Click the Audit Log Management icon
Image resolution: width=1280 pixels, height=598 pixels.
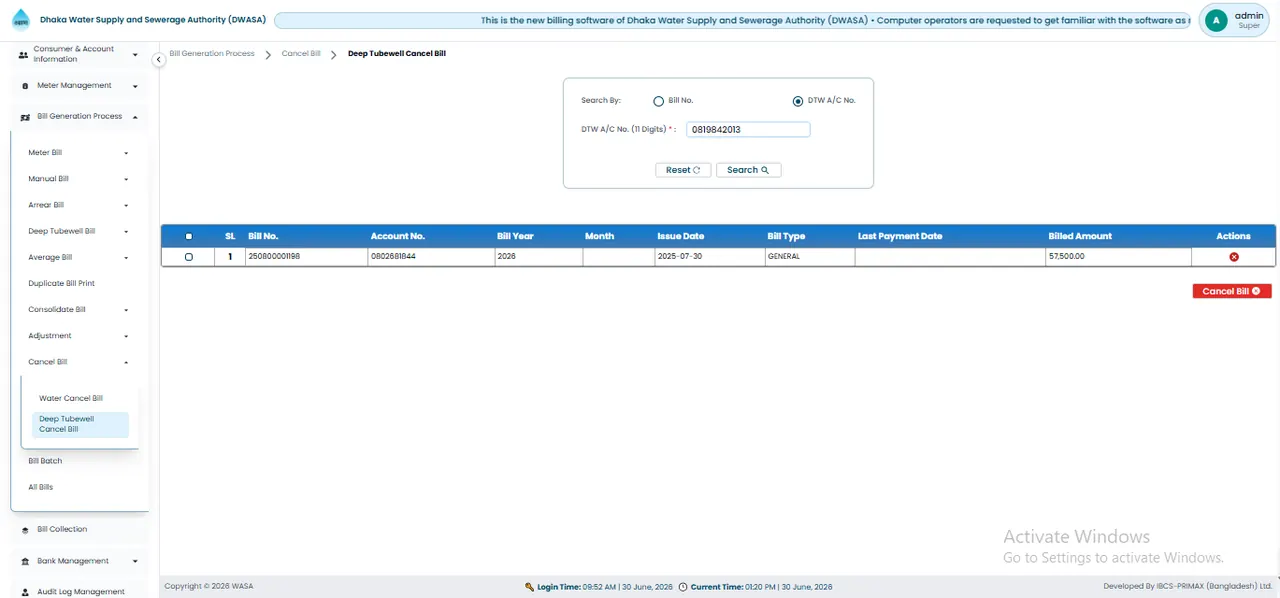[x=25, y=592]
